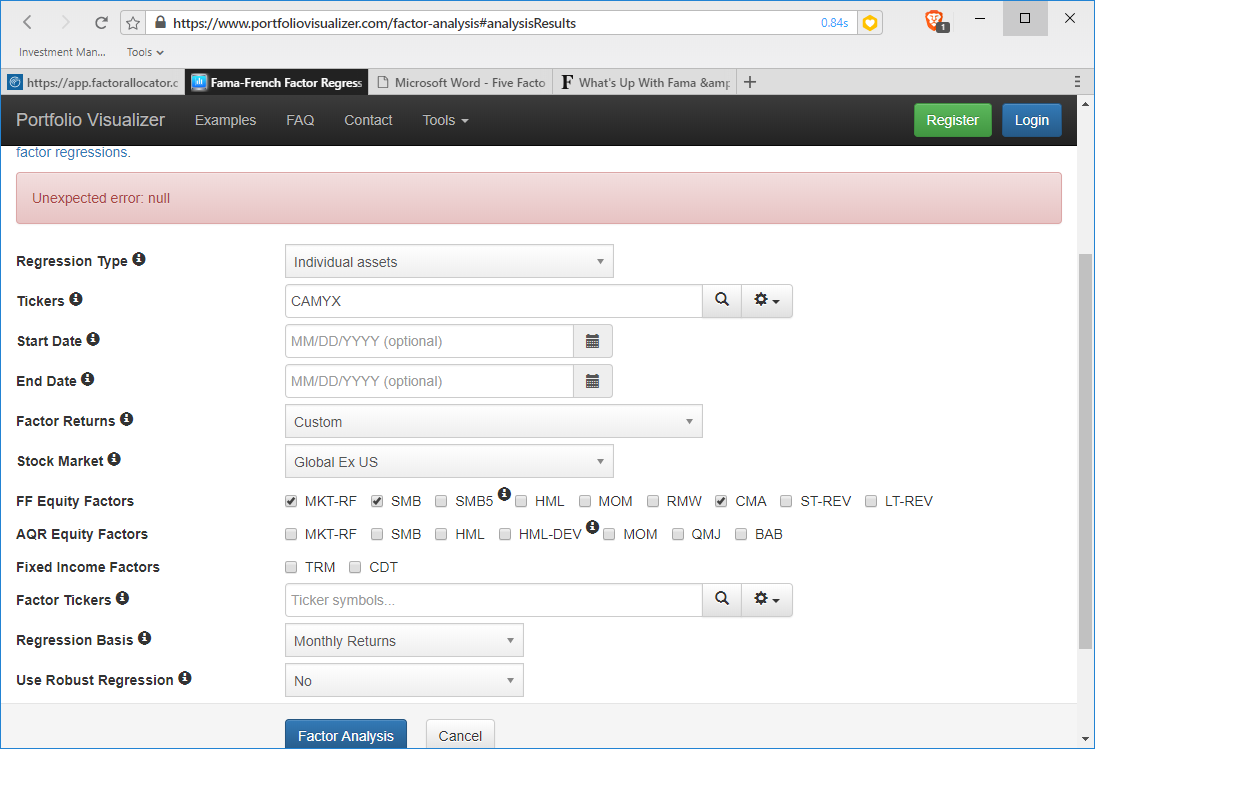Expand Tools bookmark folder
This screenshot has height=798, width=1240.
click(x=146, y=52)
